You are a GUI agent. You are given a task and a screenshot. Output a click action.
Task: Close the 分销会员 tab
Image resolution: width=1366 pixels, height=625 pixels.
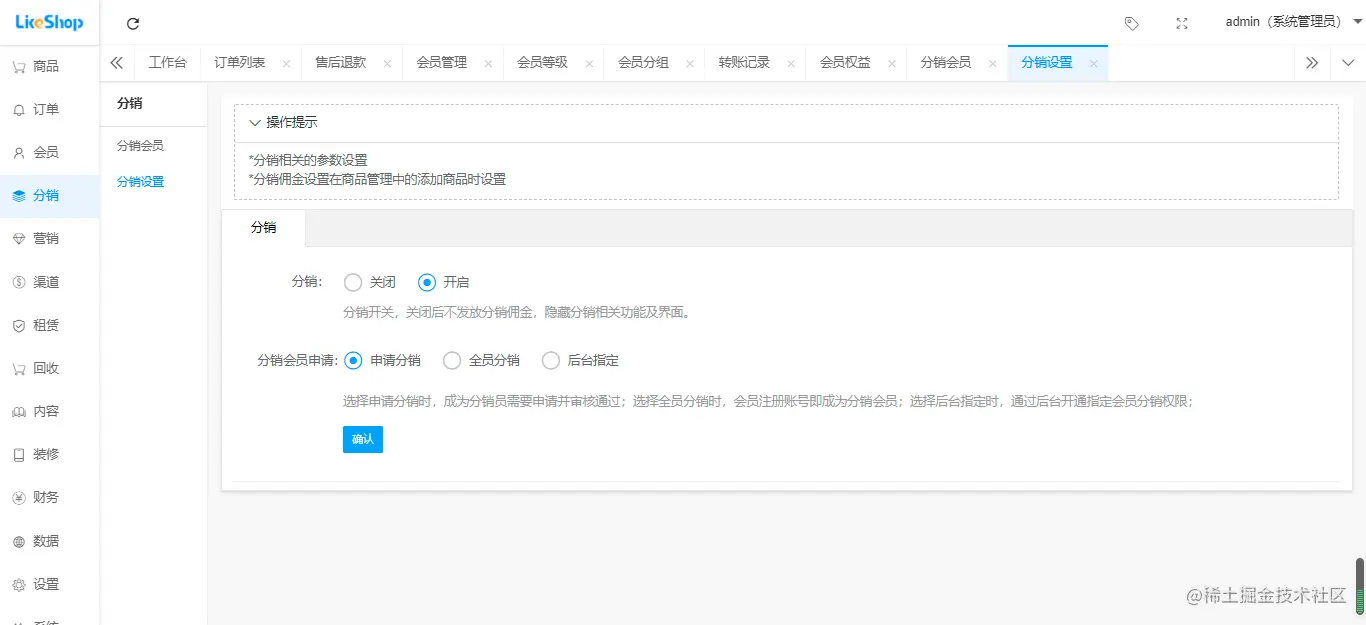coord(992,63)
